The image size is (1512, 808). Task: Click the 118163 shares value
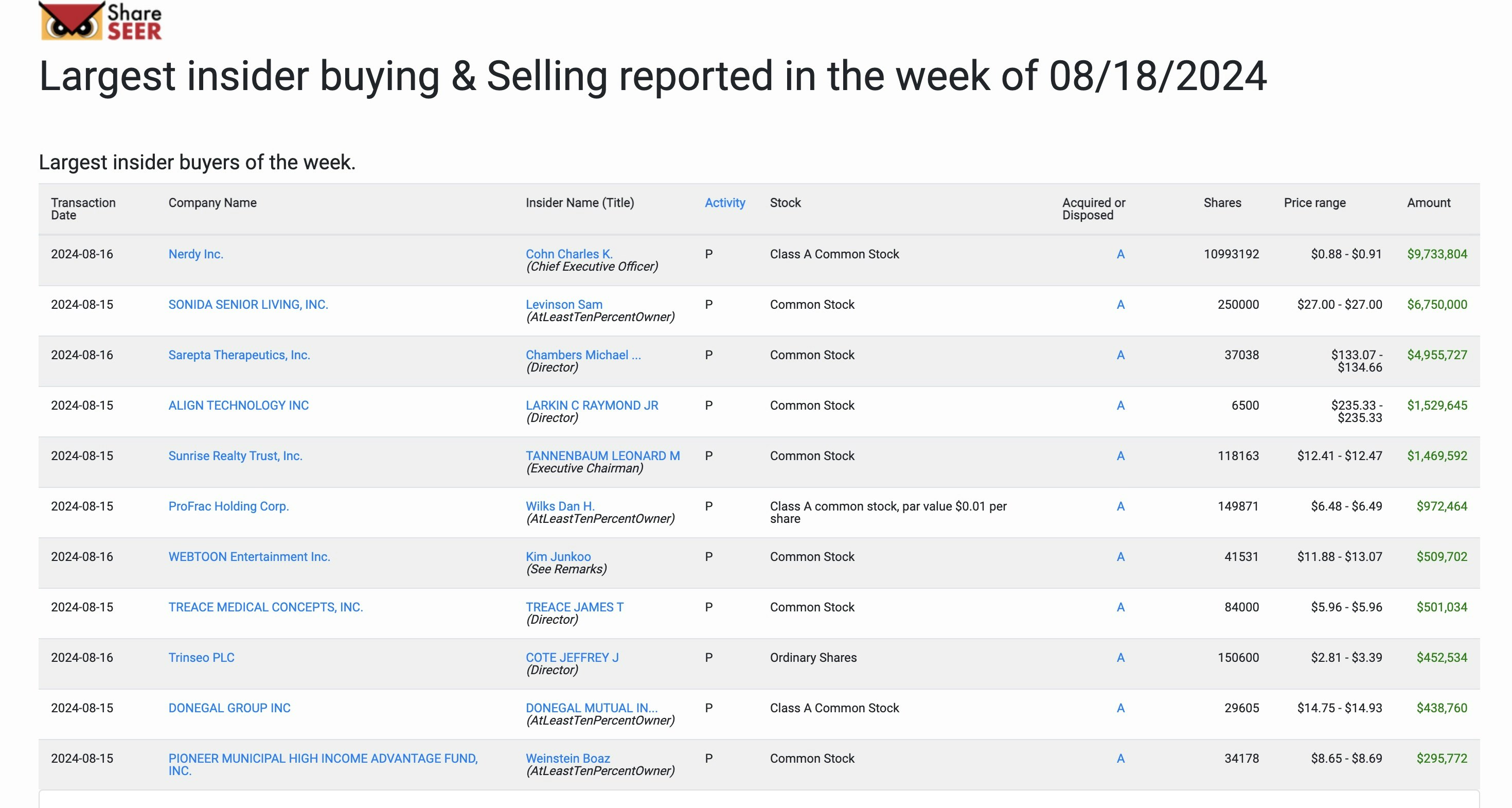point(1238,455)
